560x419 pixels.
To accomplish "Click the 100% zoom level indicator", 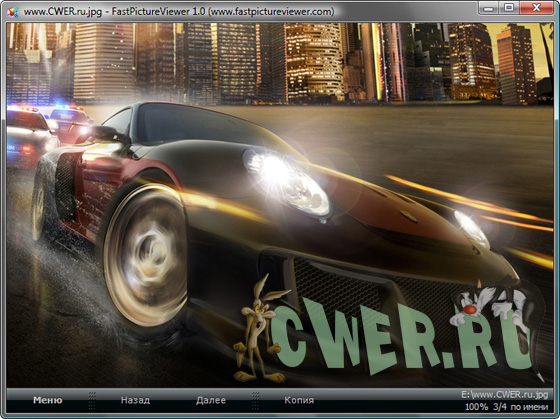I will [x=476, y=406].
